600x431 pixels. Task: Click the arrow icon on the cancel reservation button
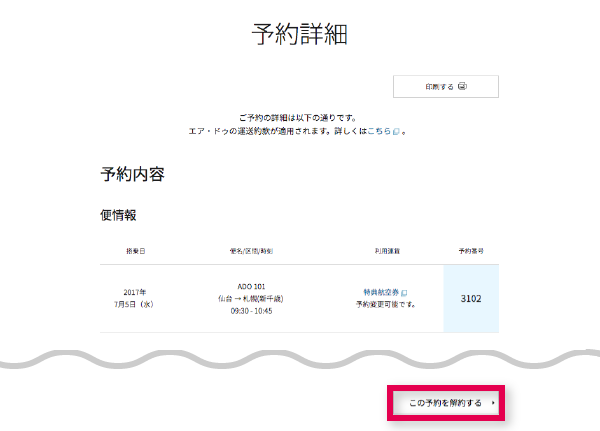pyautogui.click(x=493, y=403)
